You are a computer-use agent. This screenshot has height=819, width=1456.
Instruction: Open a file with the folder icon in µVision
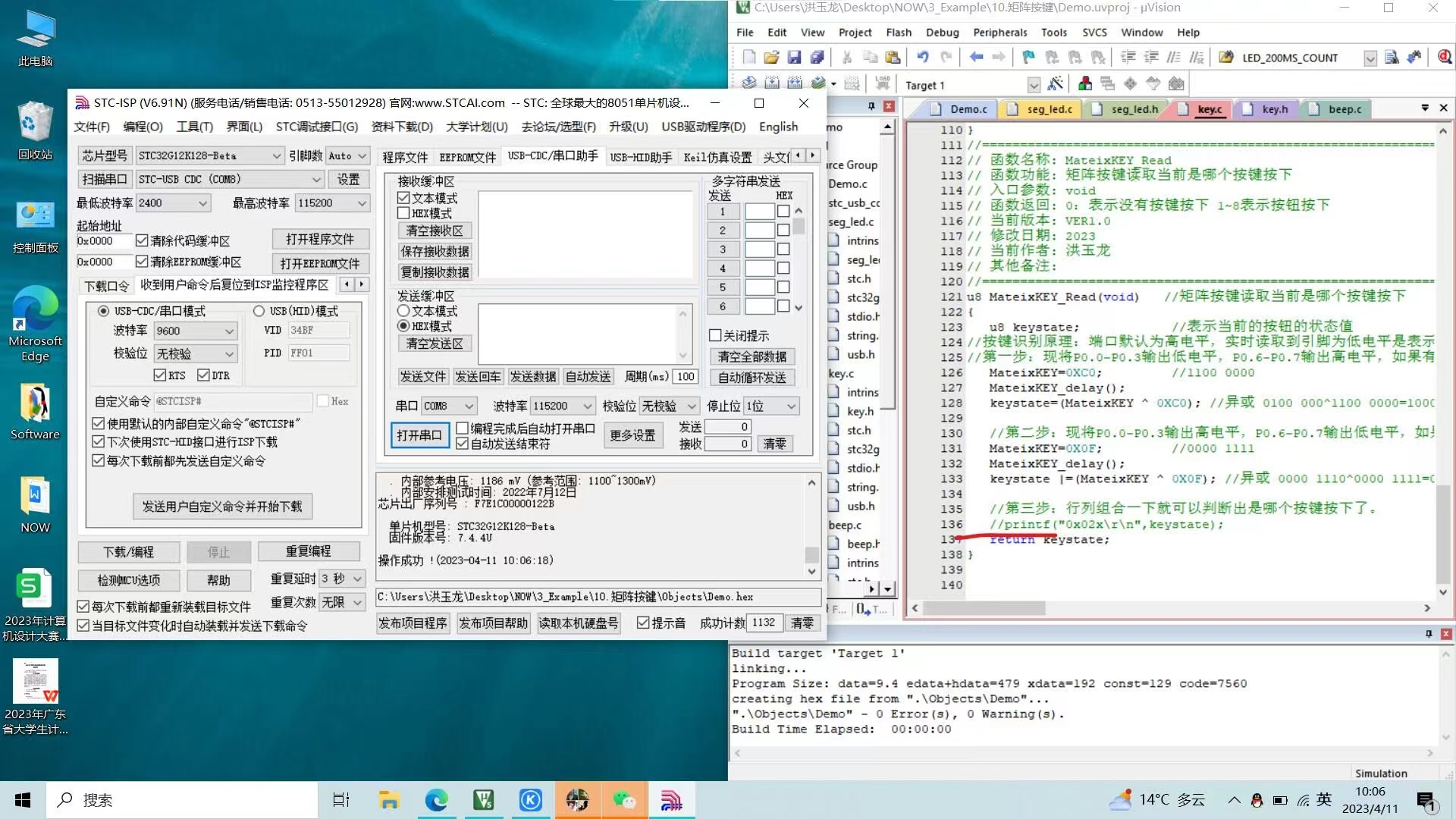771,58
